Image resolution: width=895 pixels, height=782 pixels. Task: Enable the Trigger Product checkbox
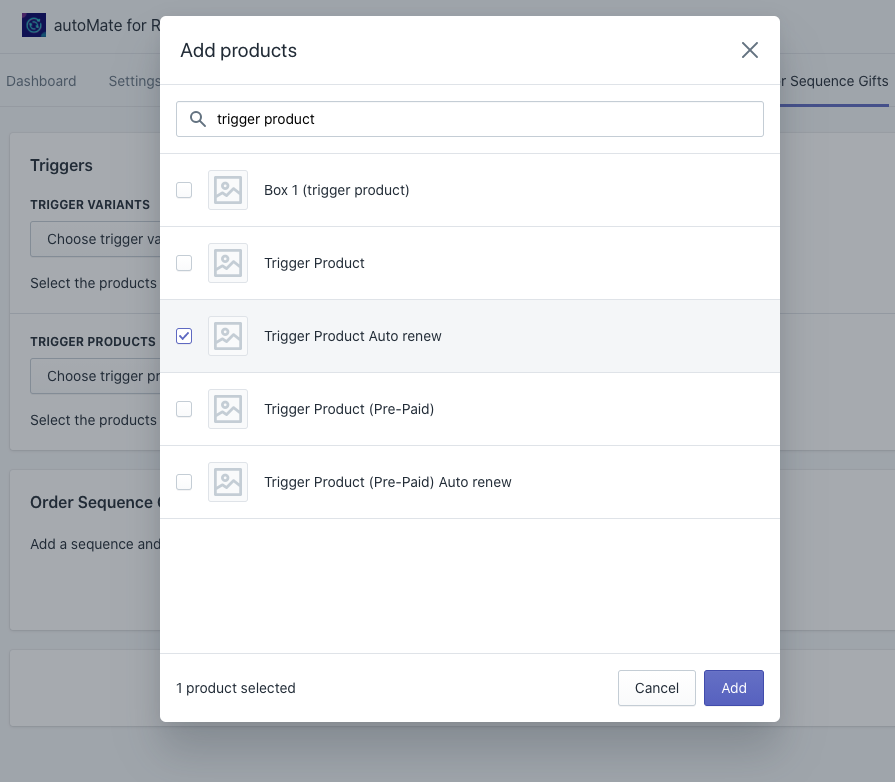[184, 263]
